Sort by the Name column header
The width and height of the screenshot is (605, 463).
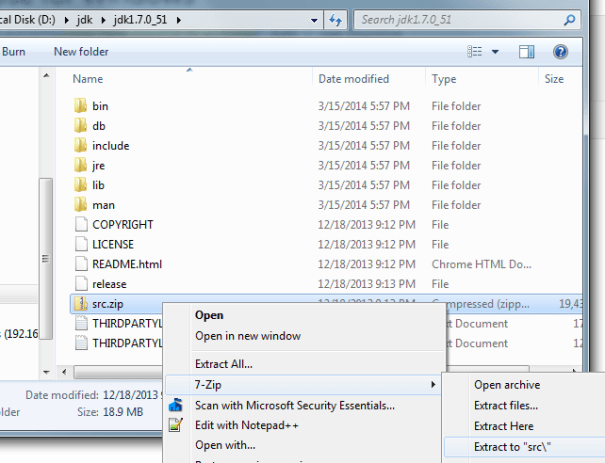click(88, 79)
